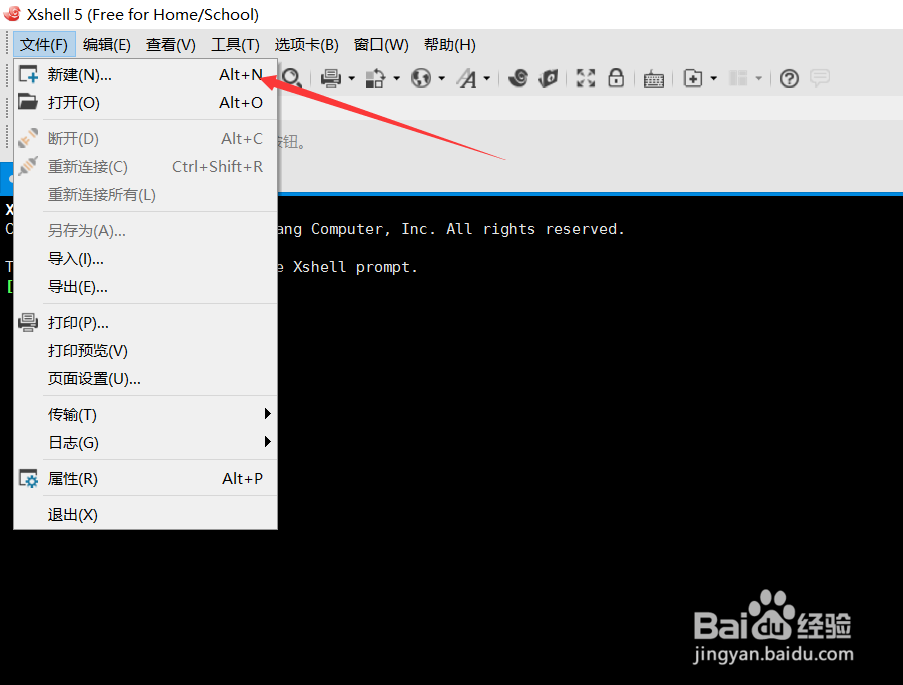Click the keyboard key mapping icon
Image resolution: width=903 pixels, height=685 pixels.
[x=654, y=78]
